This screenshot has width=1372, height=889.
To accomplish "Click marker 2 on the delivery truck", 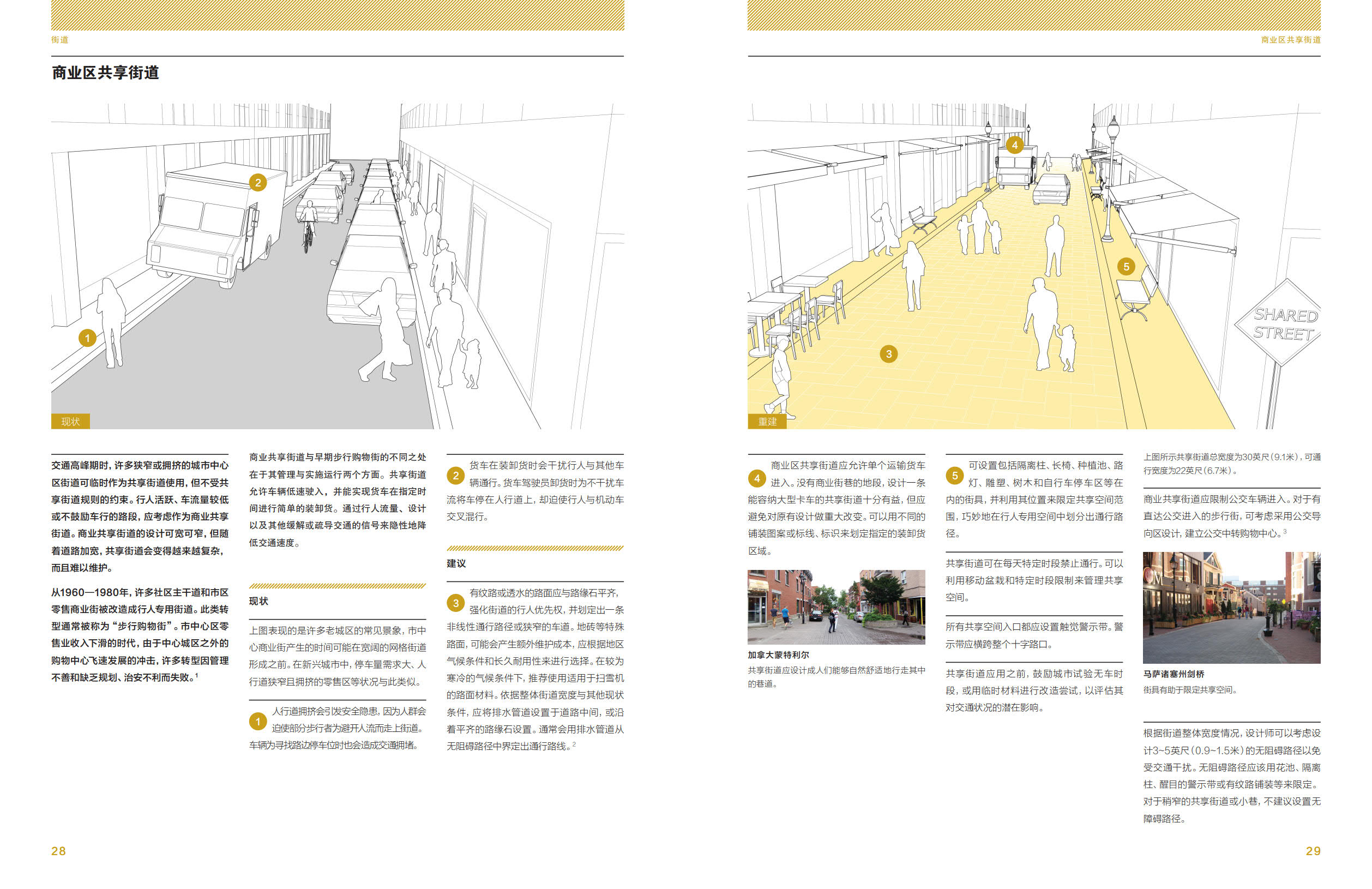I will [x=258, y=183].
